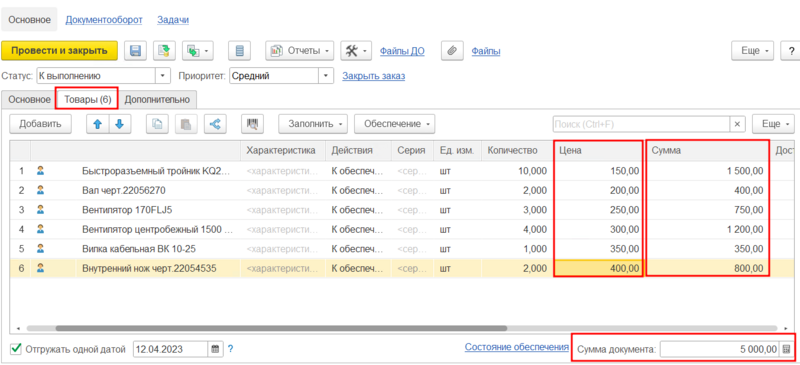The image size is (800, 365).
Task: Open the Отчеты dropdown menu
Action: click(x=299, y=51)
